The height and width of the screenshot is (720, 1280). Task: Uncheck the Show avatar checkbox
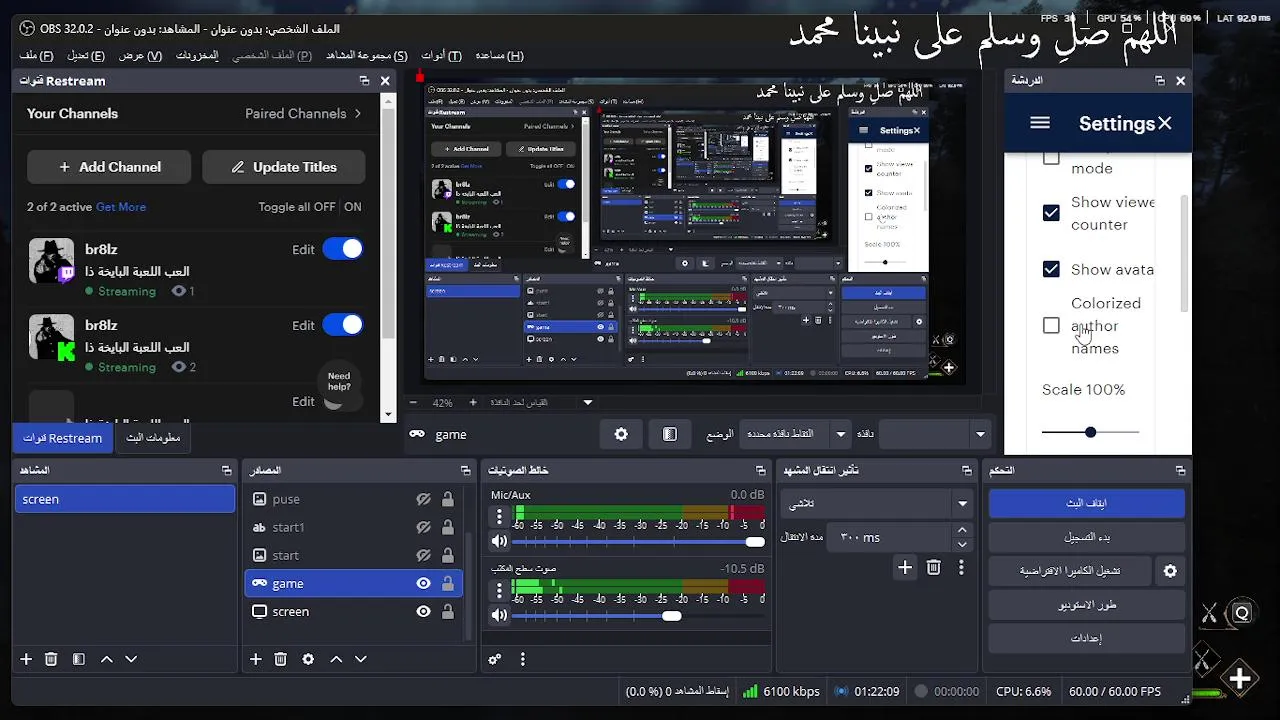(1051, 269)
